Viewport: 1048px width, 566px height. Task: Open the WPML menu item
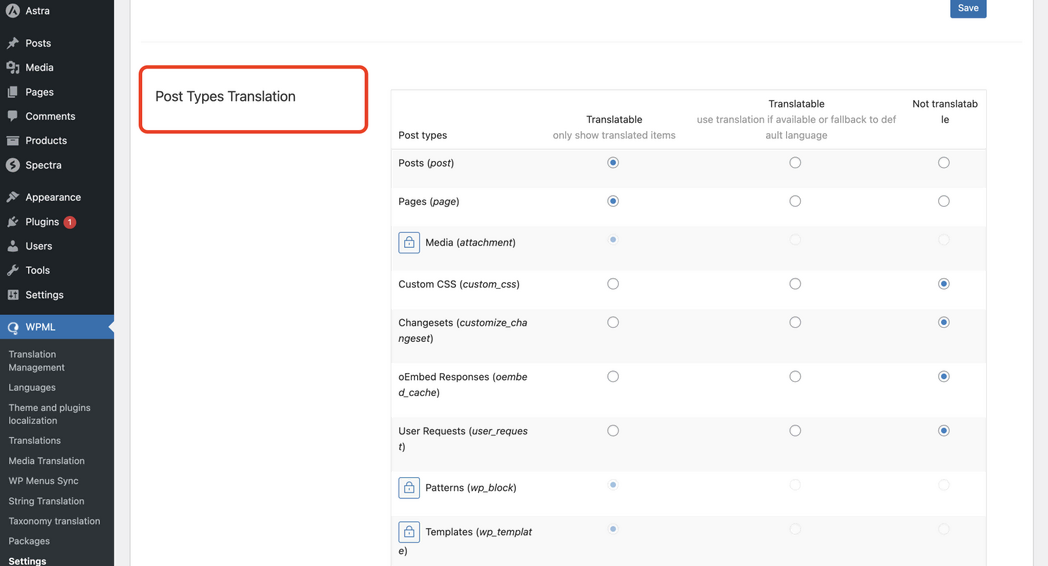[x=40, y=327]
